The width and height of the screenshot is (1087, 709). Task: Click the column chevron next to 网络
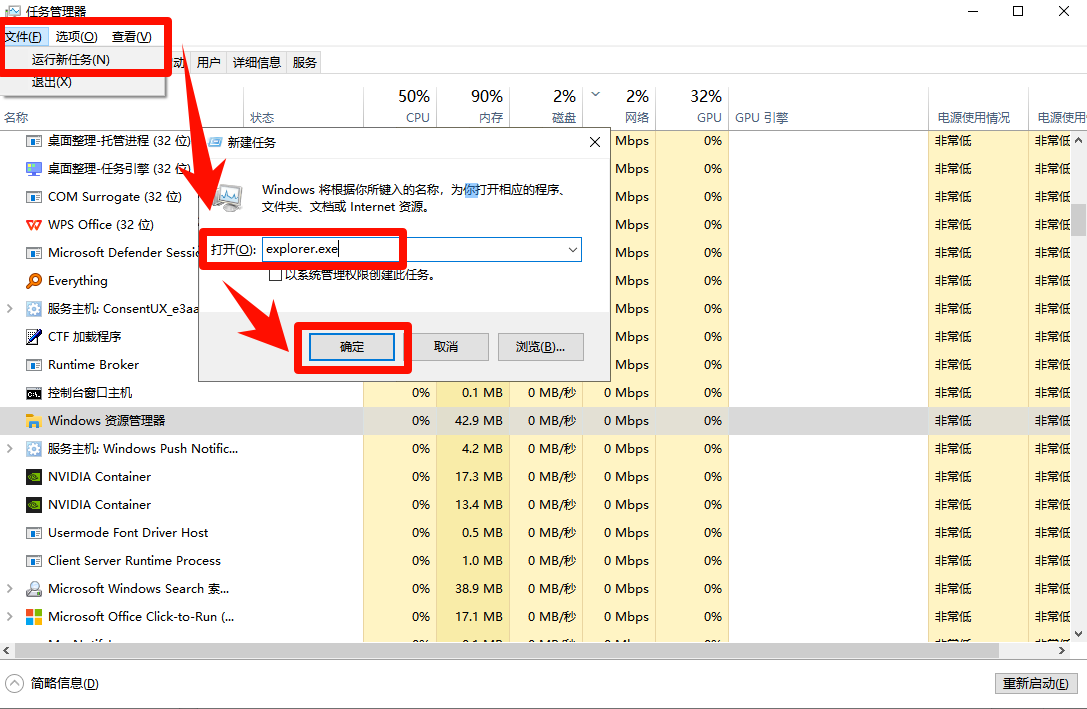click(595, 94)
